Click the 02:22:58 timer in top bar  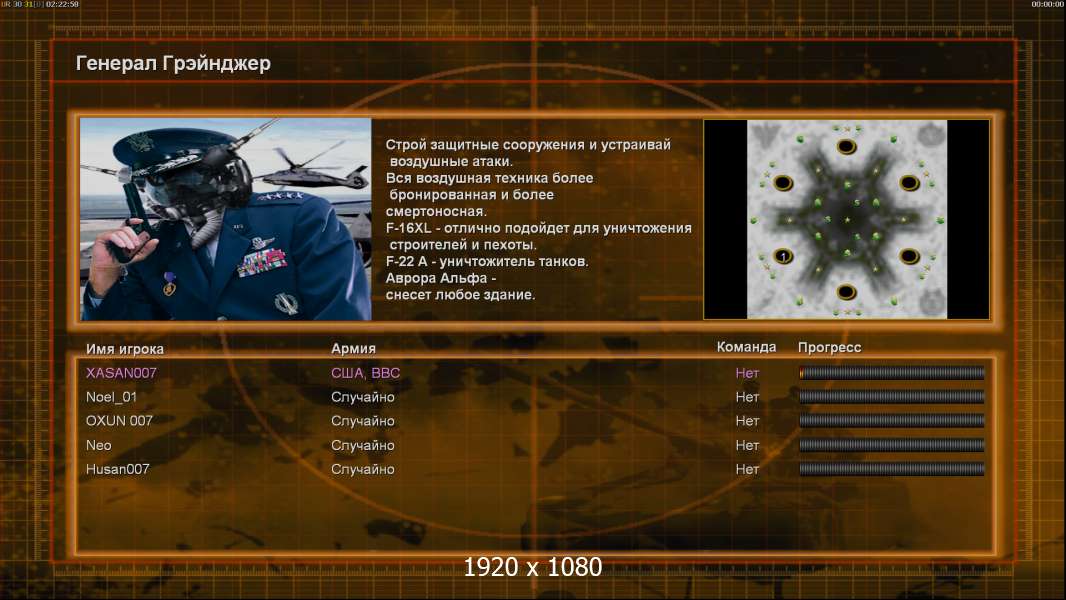62,5
